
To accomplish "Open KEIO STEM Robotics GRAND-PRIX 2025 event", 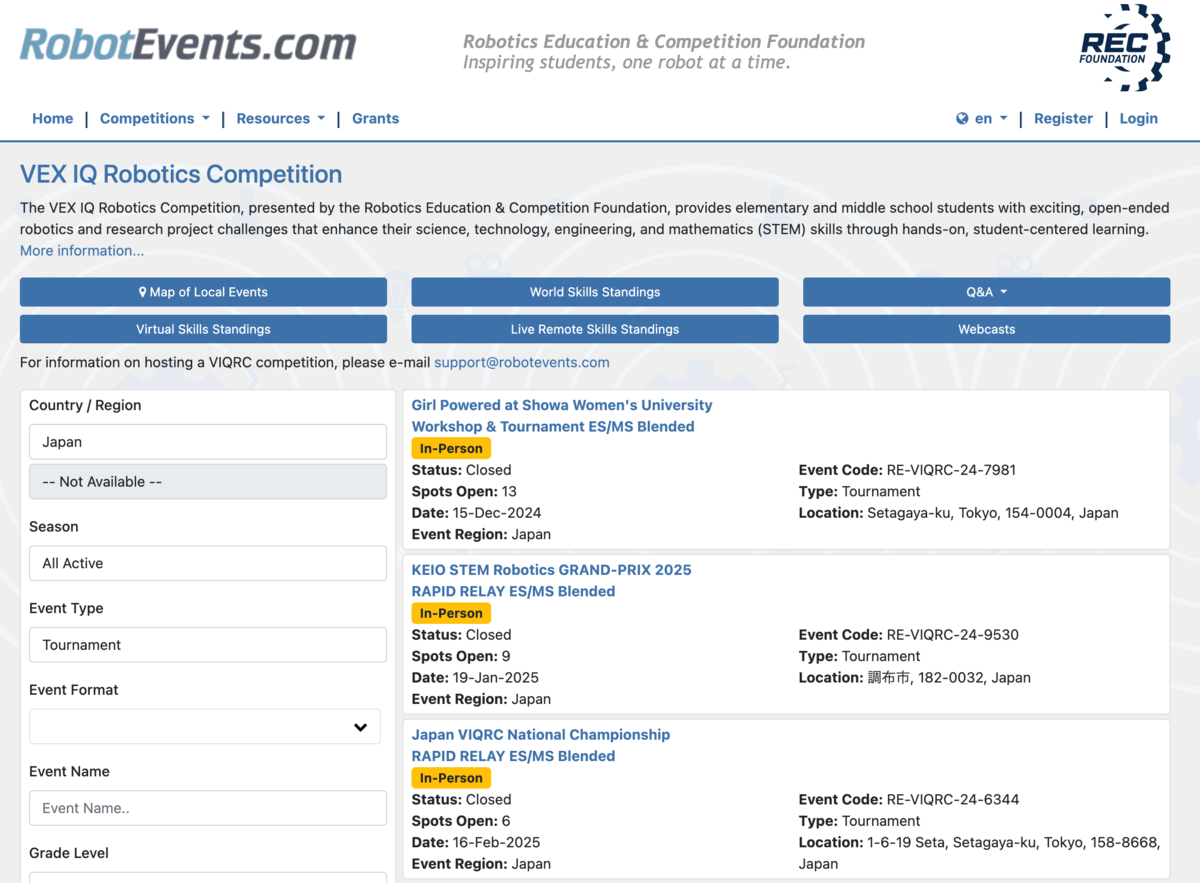I will (x=551, y=570).
